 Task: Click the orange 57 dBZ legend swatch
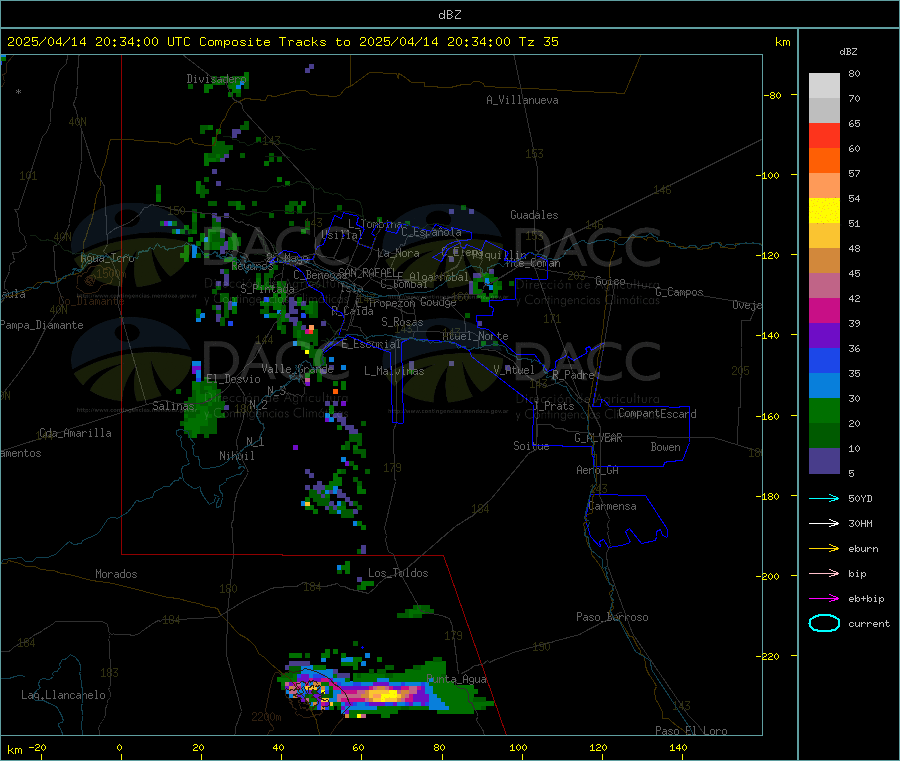click(x=824, y=160)
